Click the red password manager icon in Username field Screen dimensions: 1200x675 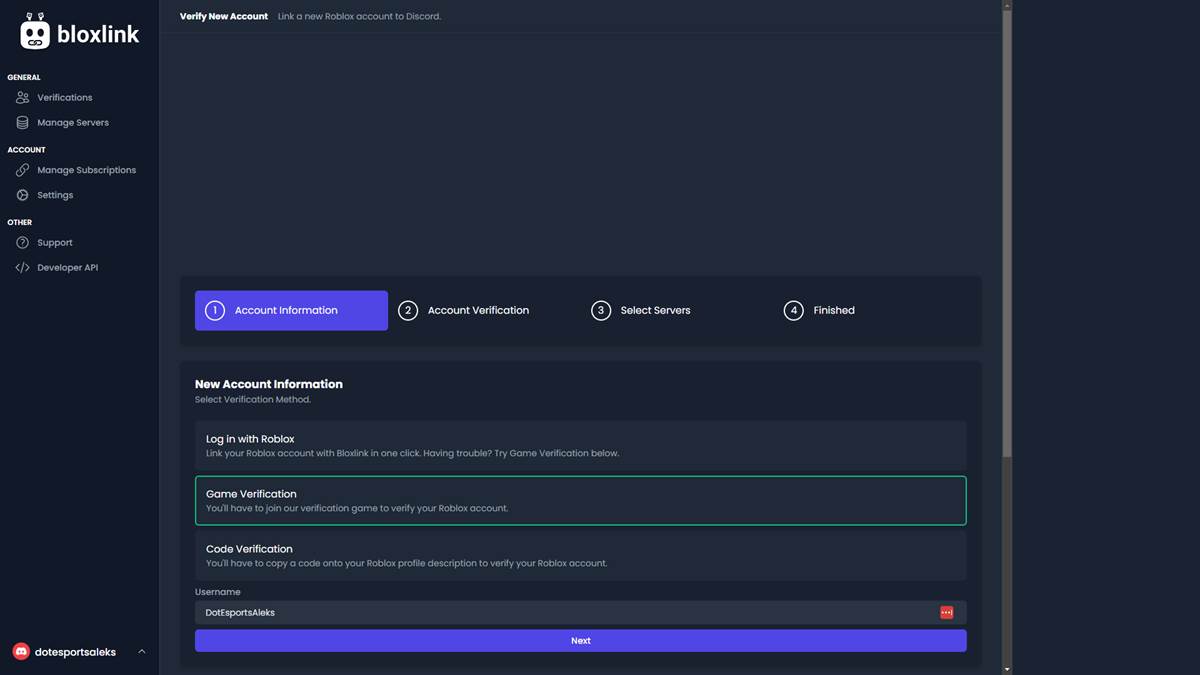coord(946,612)
